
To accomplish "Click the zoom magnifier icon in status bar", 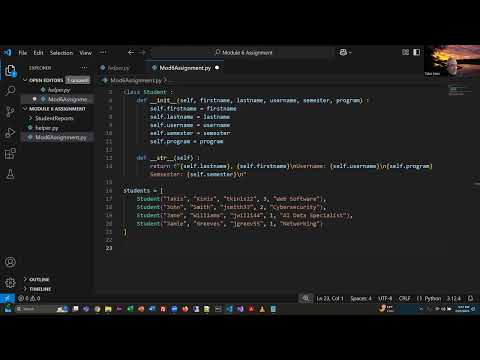I will [x=306, y=298].
